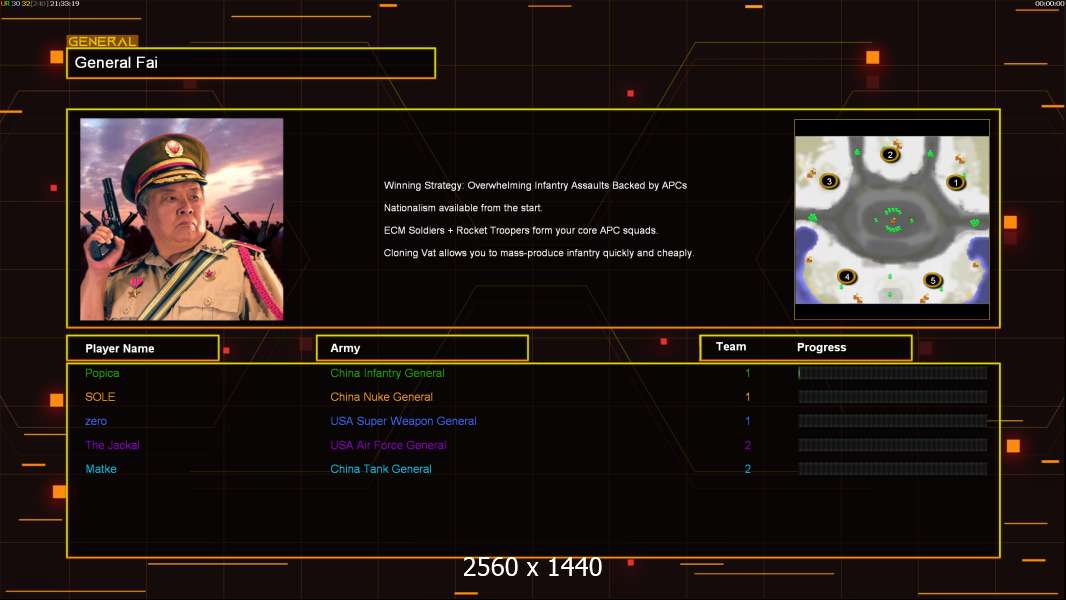Click SOLE's loading progress bar

[x=893, y=397]
